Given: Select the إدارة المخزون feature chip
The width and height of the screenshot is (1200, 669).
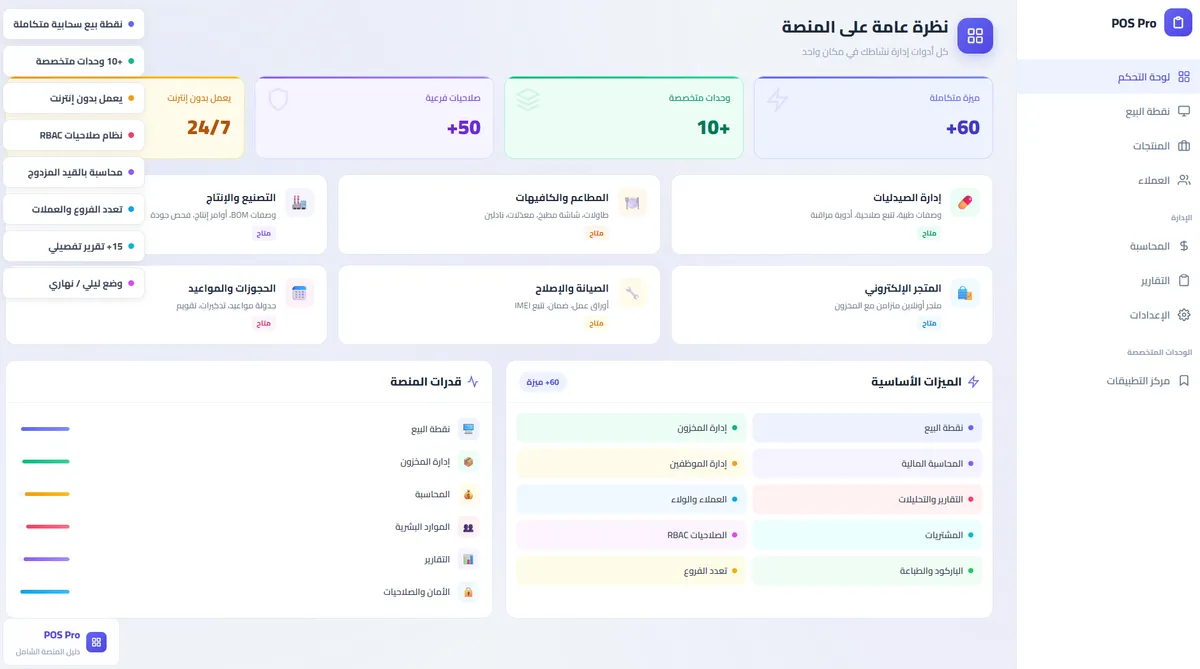Looking at the screenshot, I should (631, 428).
